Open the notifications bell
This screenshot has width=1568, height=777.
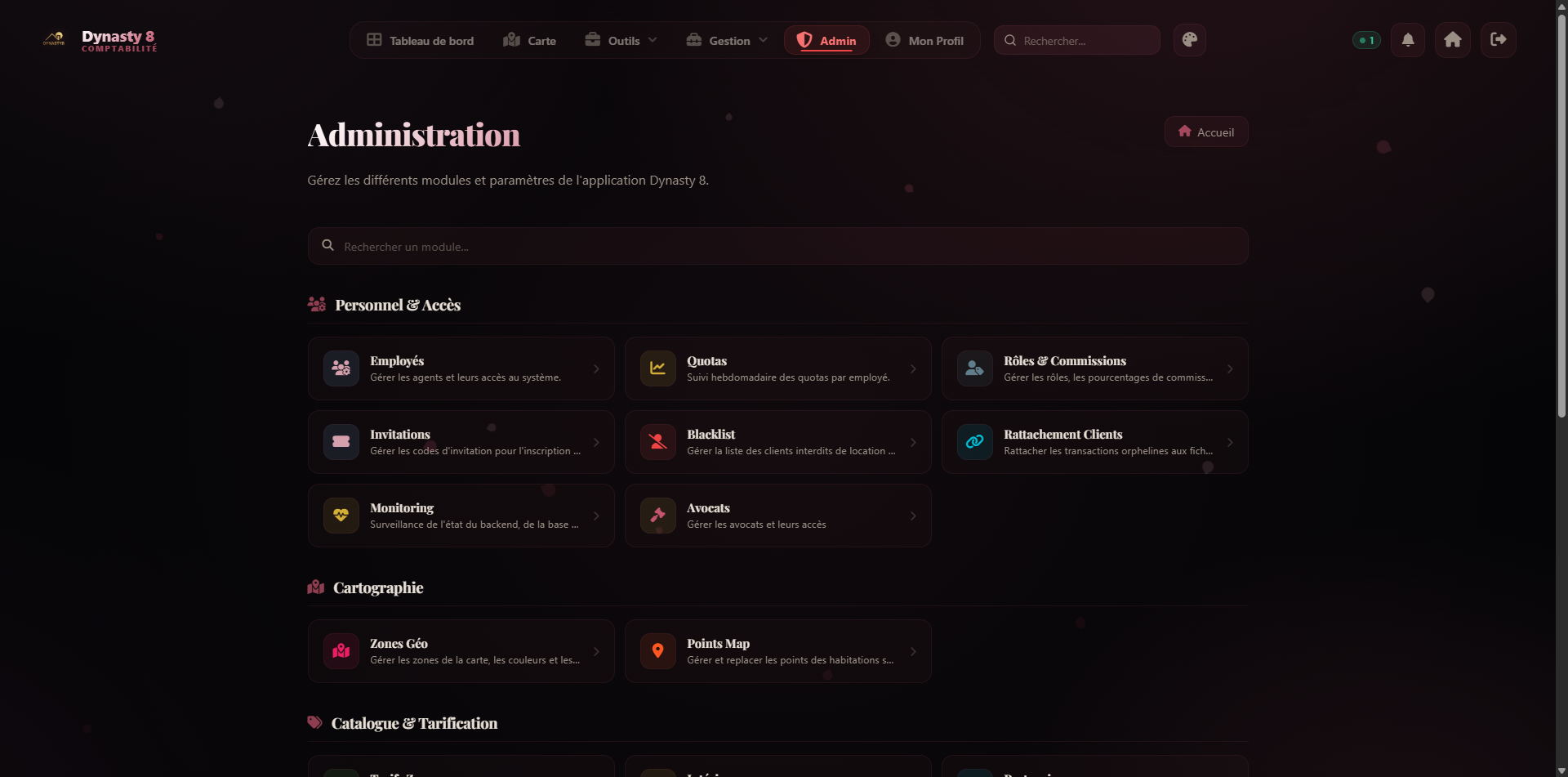pyautogui.click(x=1407, y=40)
